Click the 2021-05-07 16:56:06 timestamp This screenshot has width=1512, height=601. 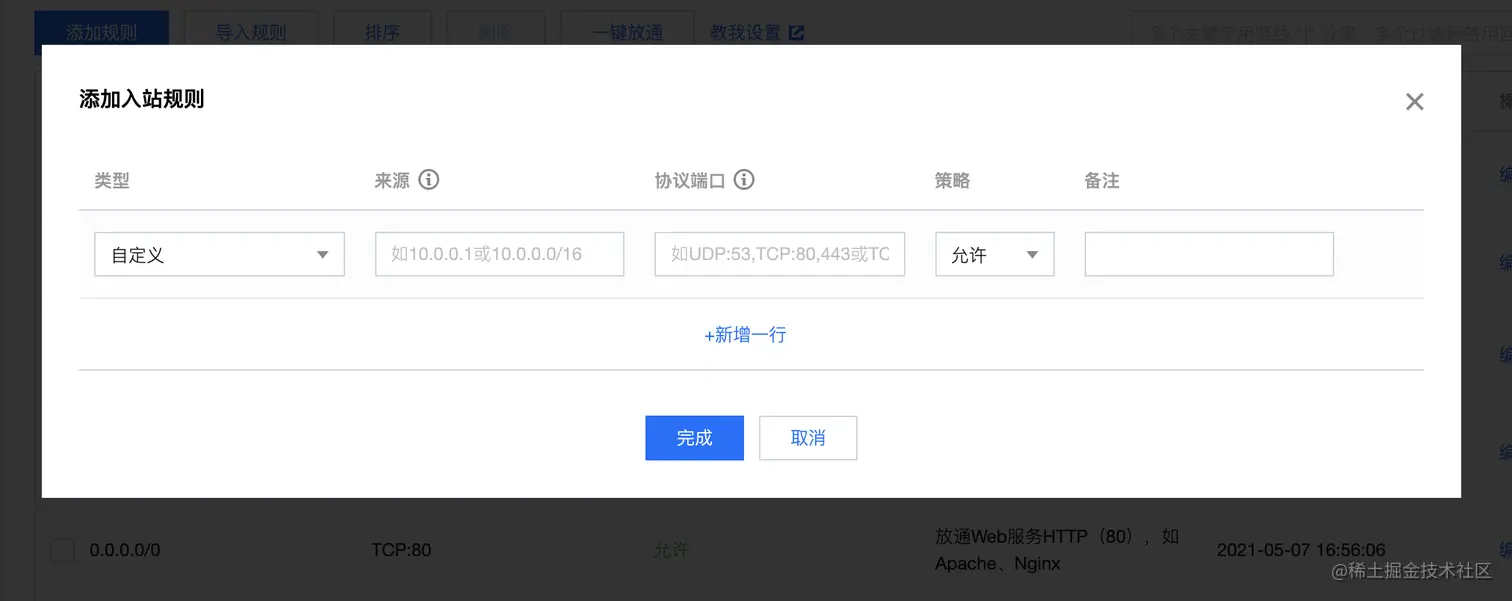[x=1301, y=550]
